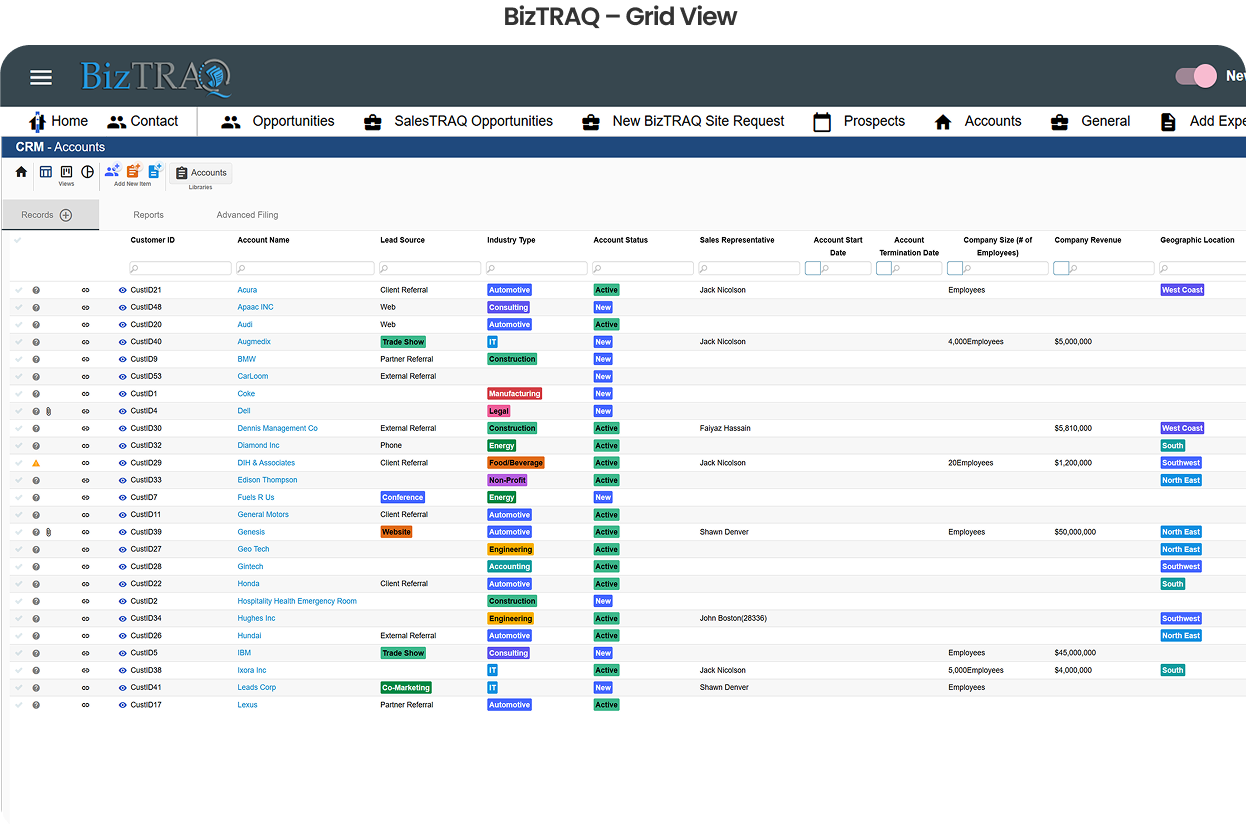Open the Leads Corp account link
This screenshot has height=832, width=1246.
(256, 688)
